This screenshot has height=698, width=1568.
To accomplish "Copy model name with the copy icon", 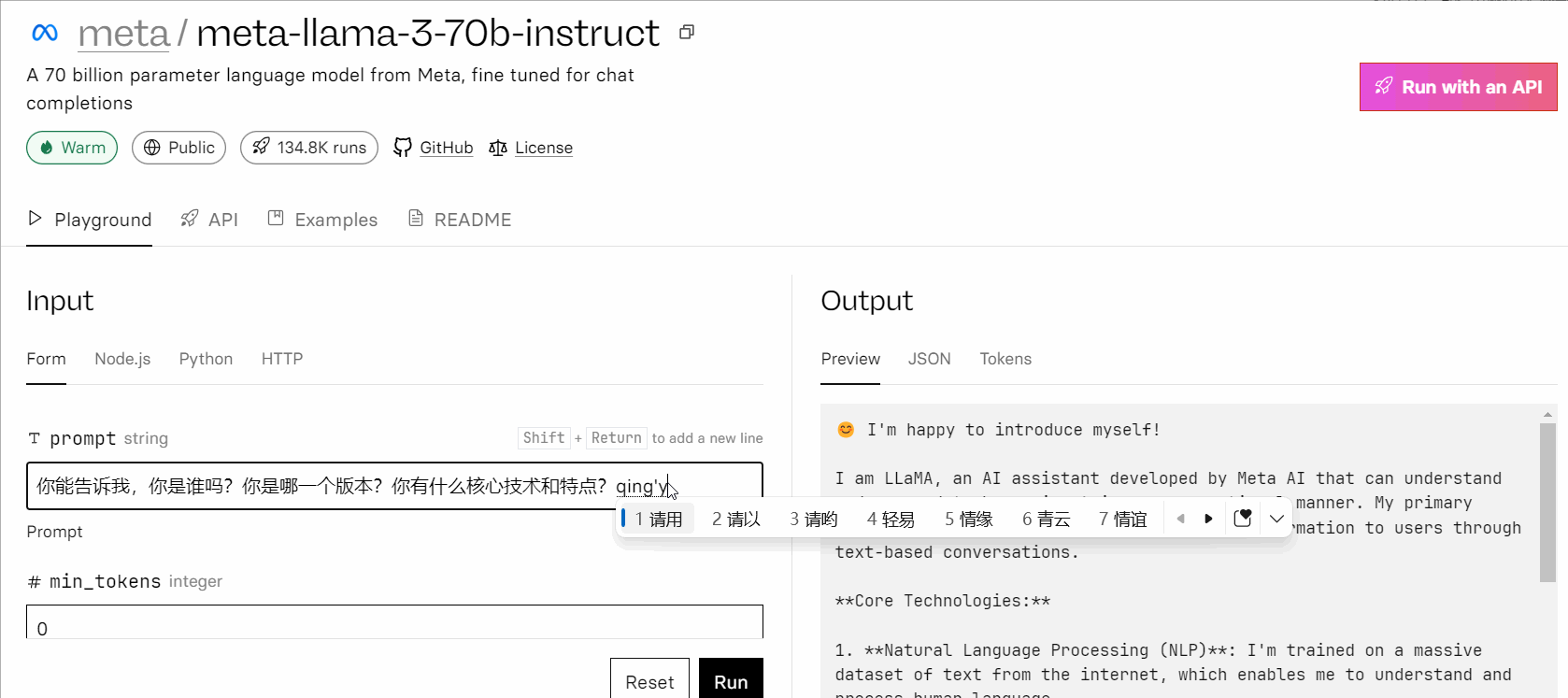I will [x=687, y=33].
